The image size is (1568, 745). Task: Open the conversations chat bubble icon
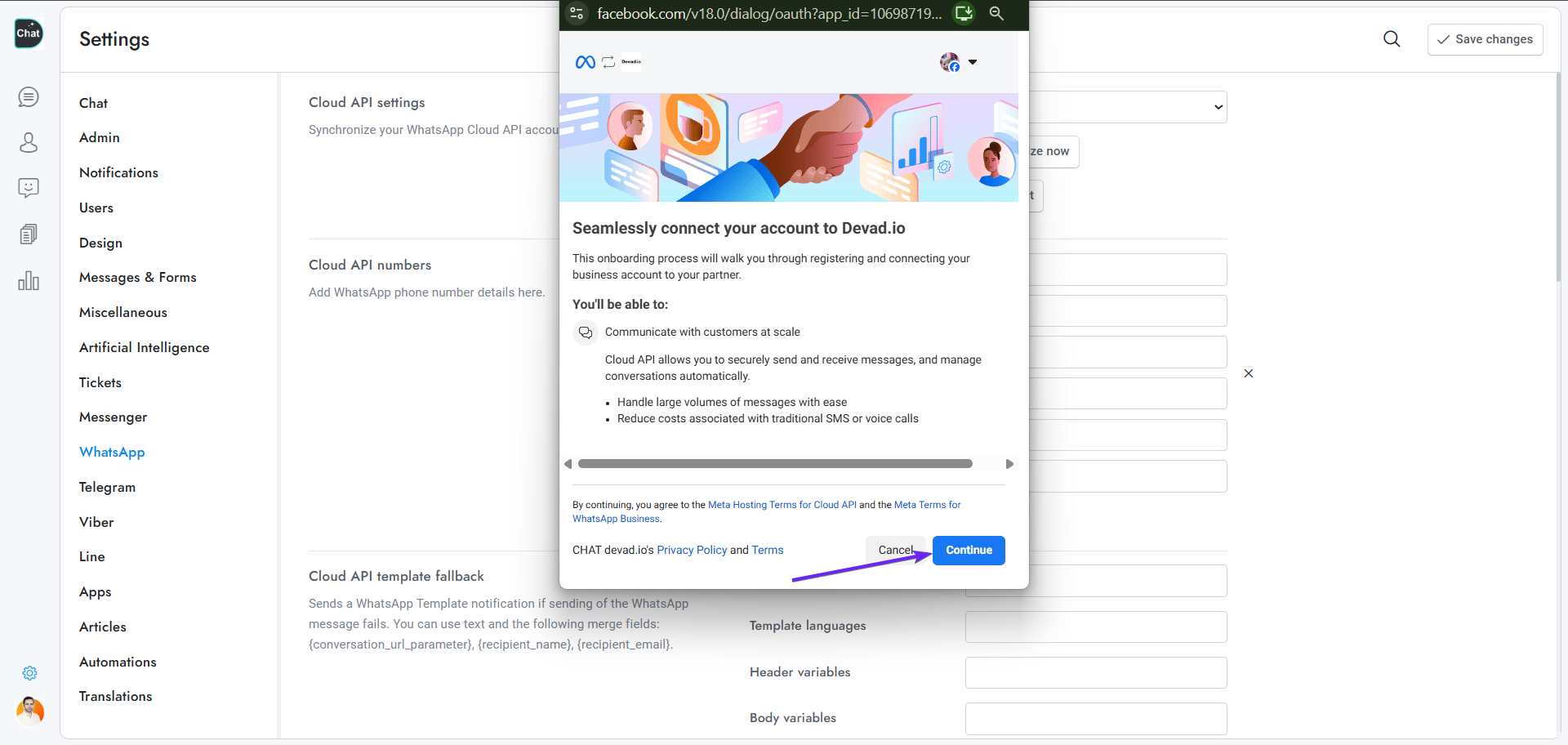tap(29, 97)
